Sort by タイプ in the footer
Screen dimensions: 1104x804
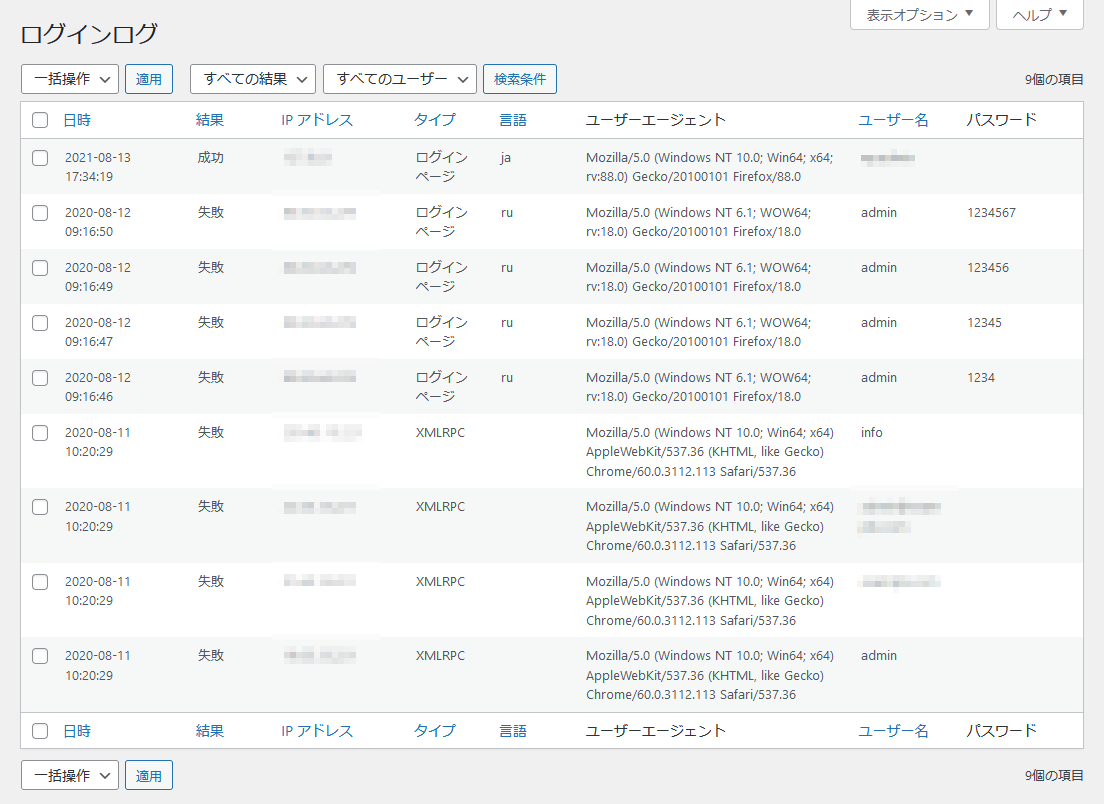click(x=434, y=731)
